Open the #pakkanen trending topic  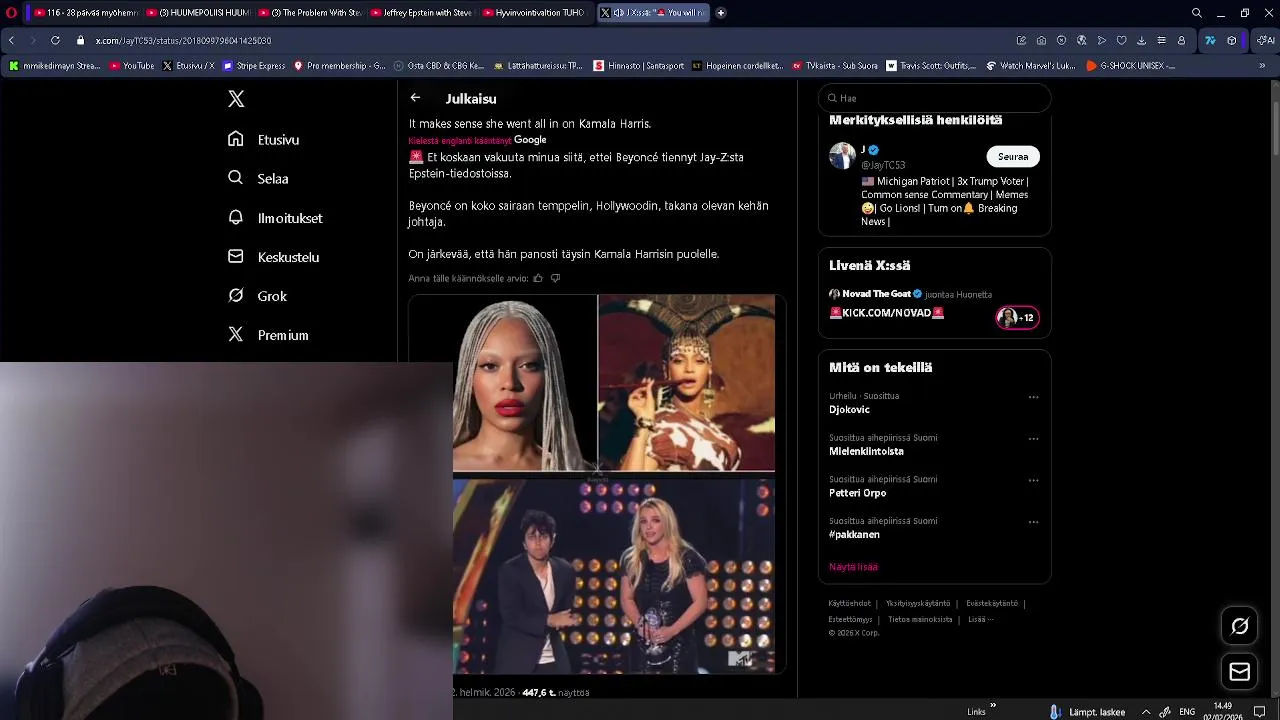click(854, 535)
